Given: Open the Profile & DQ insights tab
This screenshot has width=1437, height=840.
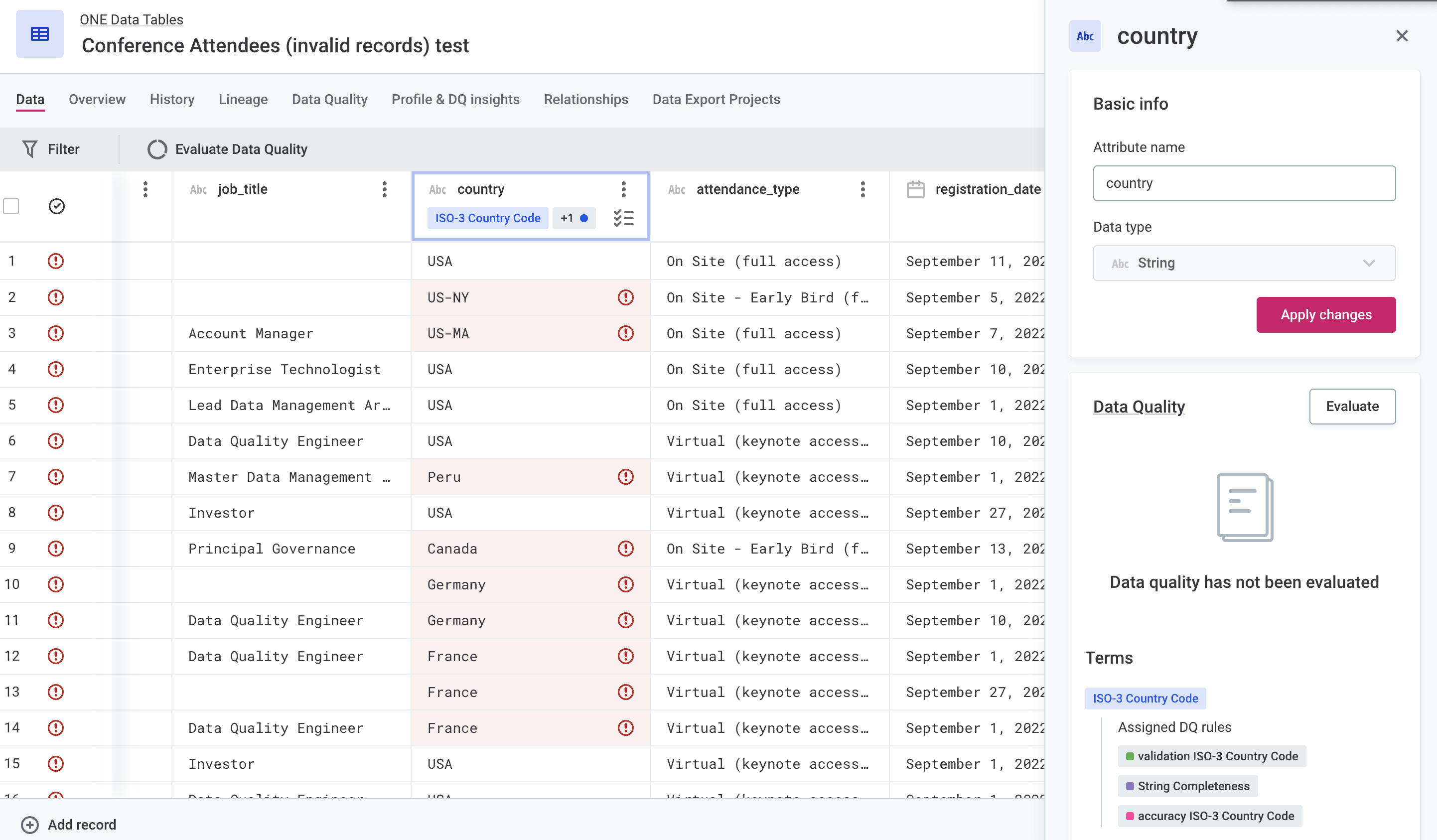Looking at the screenshot, I should pos(455,99).
